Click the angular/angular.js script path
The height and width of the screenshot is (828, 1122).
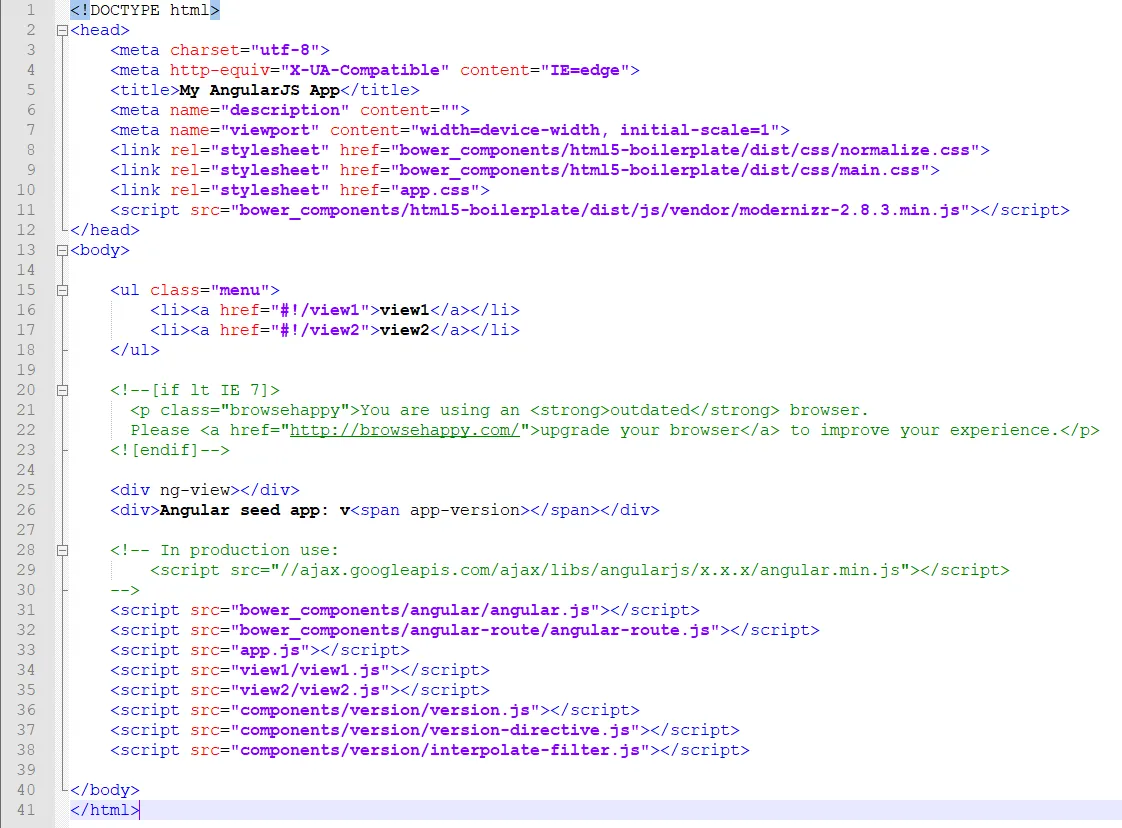tap(415, 610)
